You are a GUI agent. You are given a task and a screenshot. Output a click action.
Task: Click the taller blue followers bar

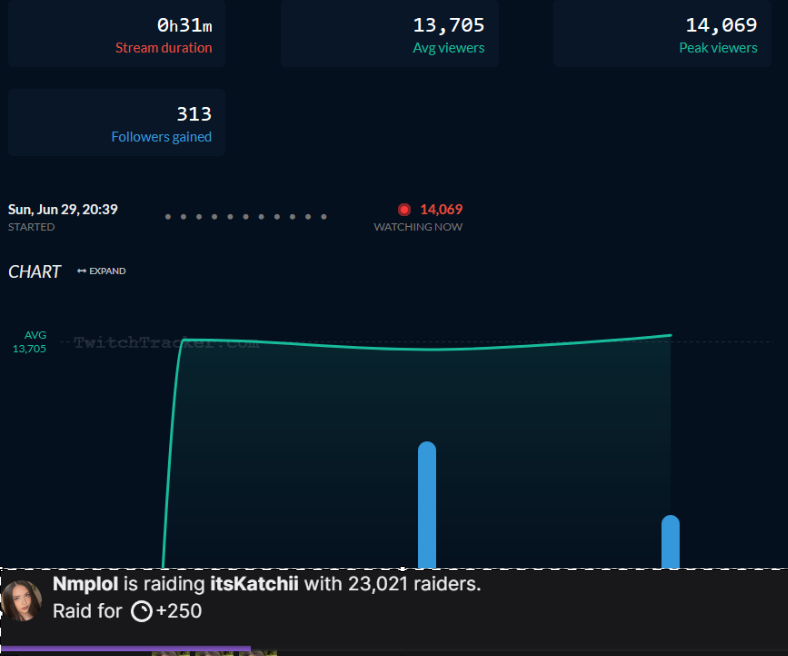tap(427, 505)
